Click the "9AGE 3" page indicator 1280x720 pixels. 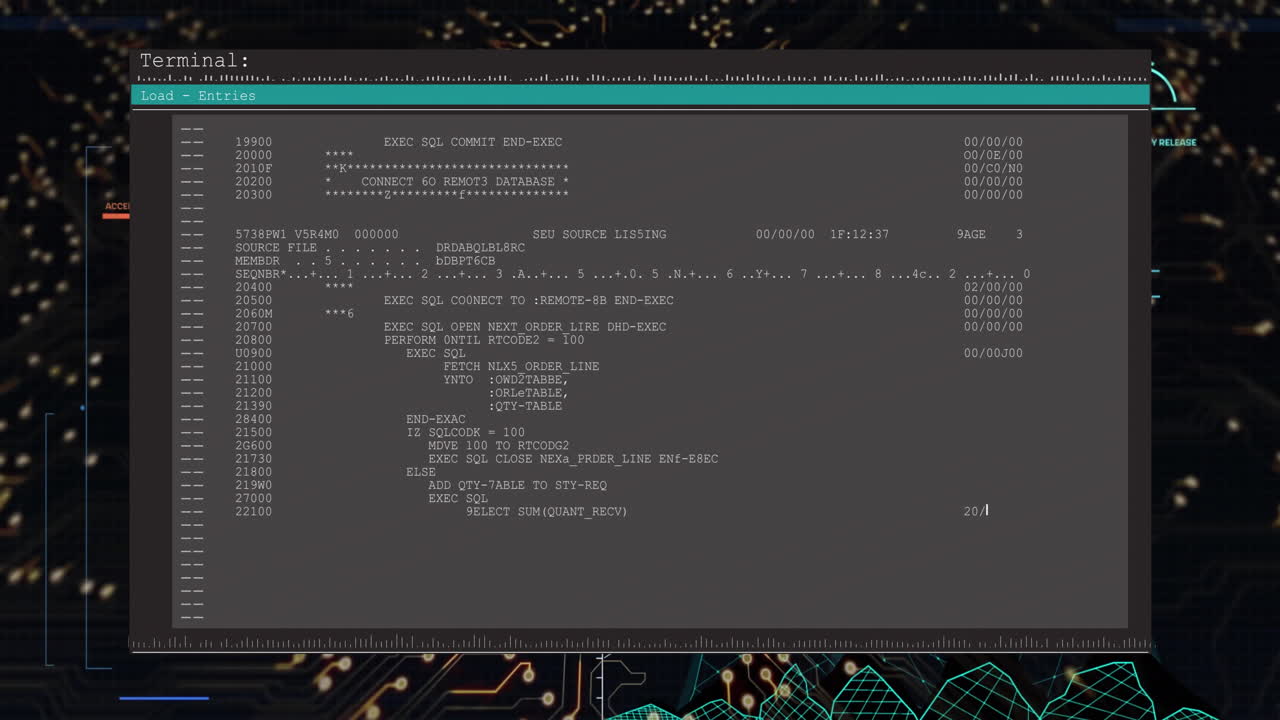pyautogui.click(x=989, y=235)
